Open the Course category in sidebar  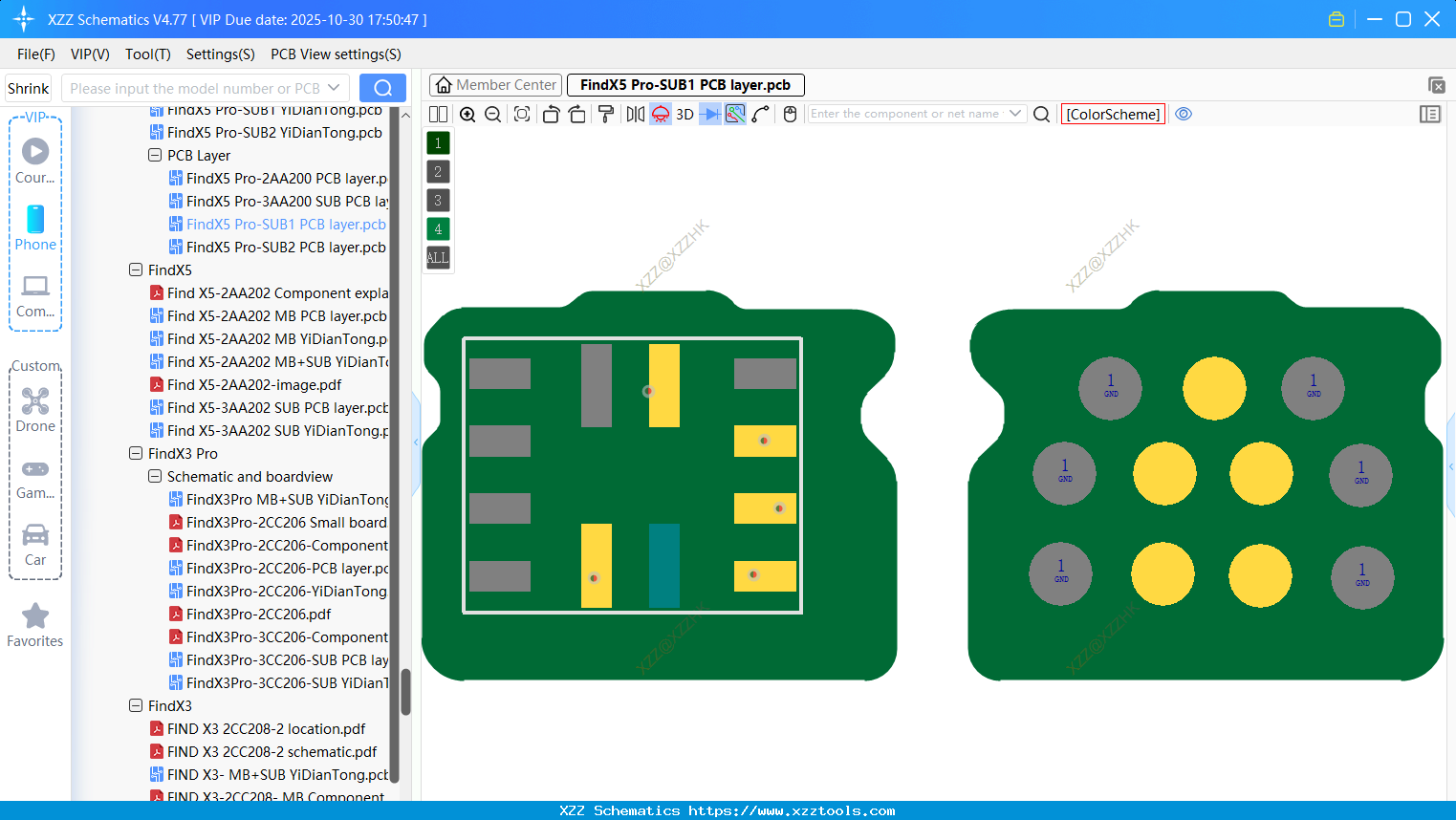click(35, 162)
